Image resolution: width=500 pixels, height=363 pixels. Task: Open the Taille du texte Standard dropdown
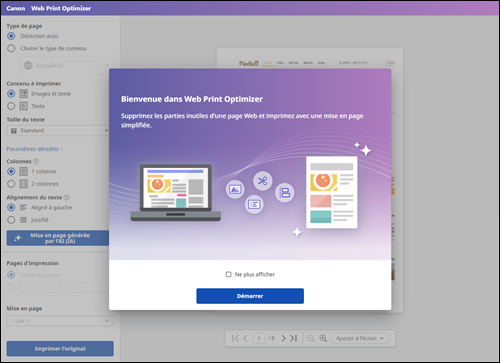[58, 130]
